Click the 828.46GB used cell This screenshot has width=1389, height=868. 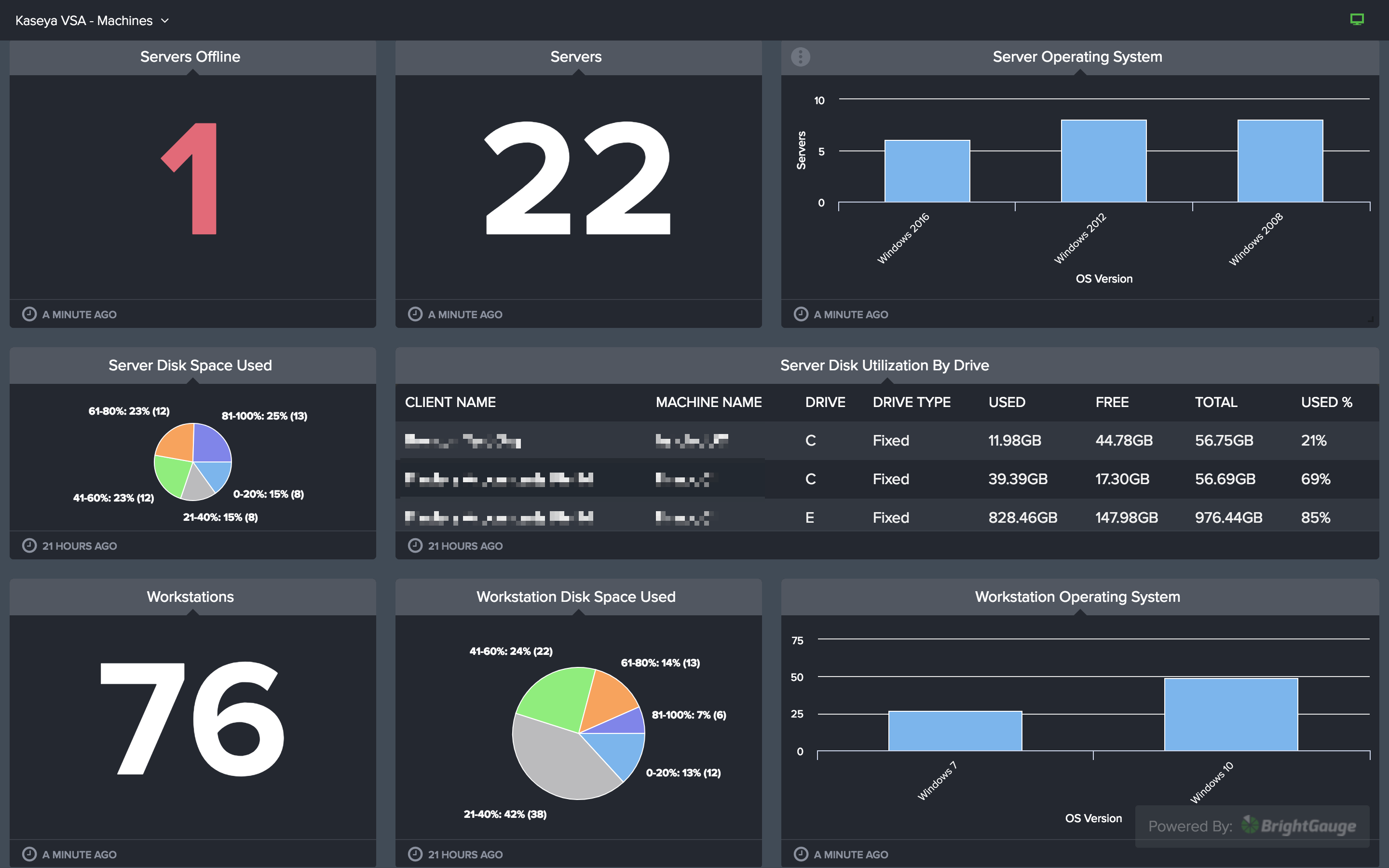click(1023, 517)
